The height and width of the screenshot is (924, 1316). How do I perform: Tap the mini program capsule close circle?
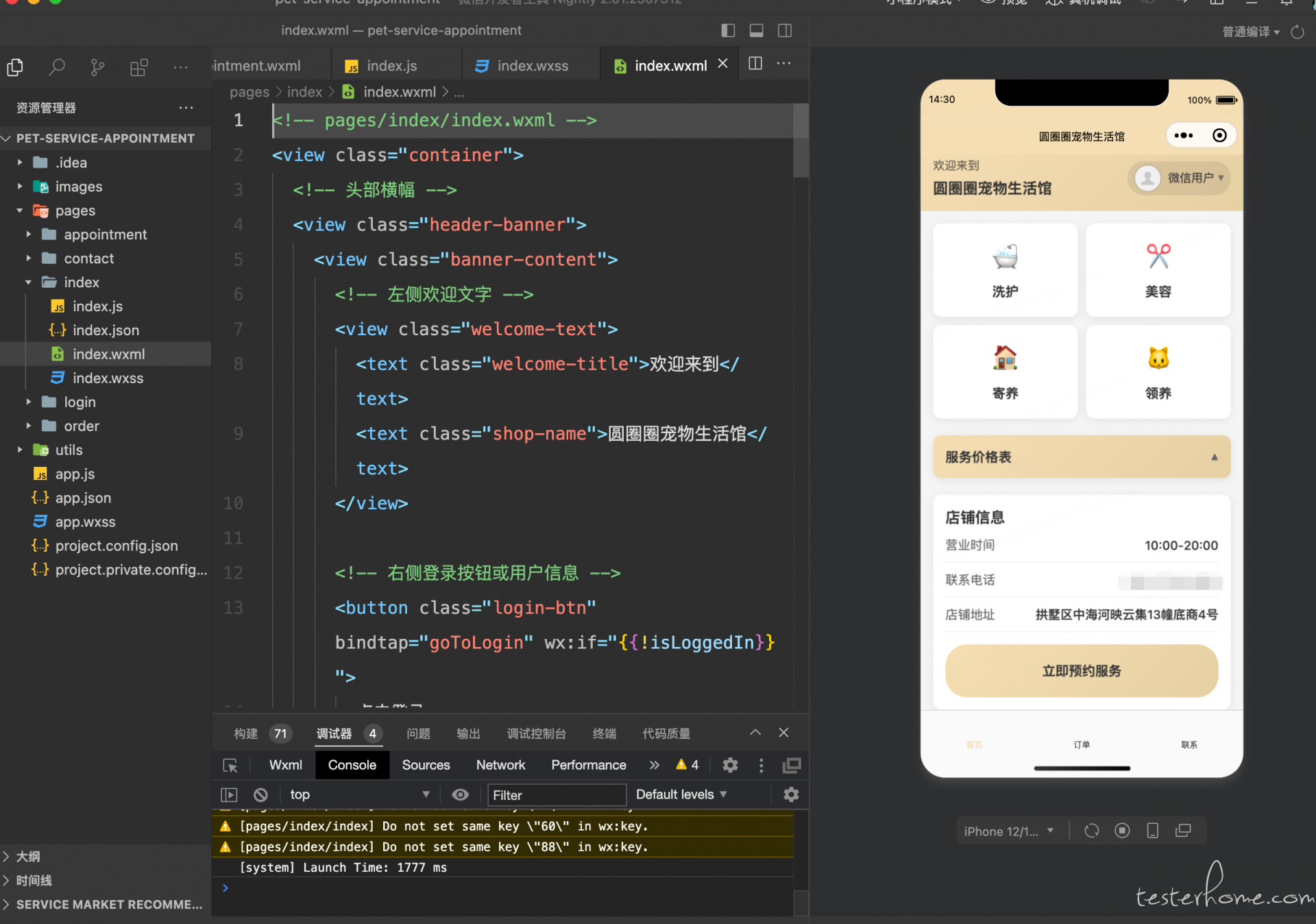pyautogui.click(x=1219, y=136)
